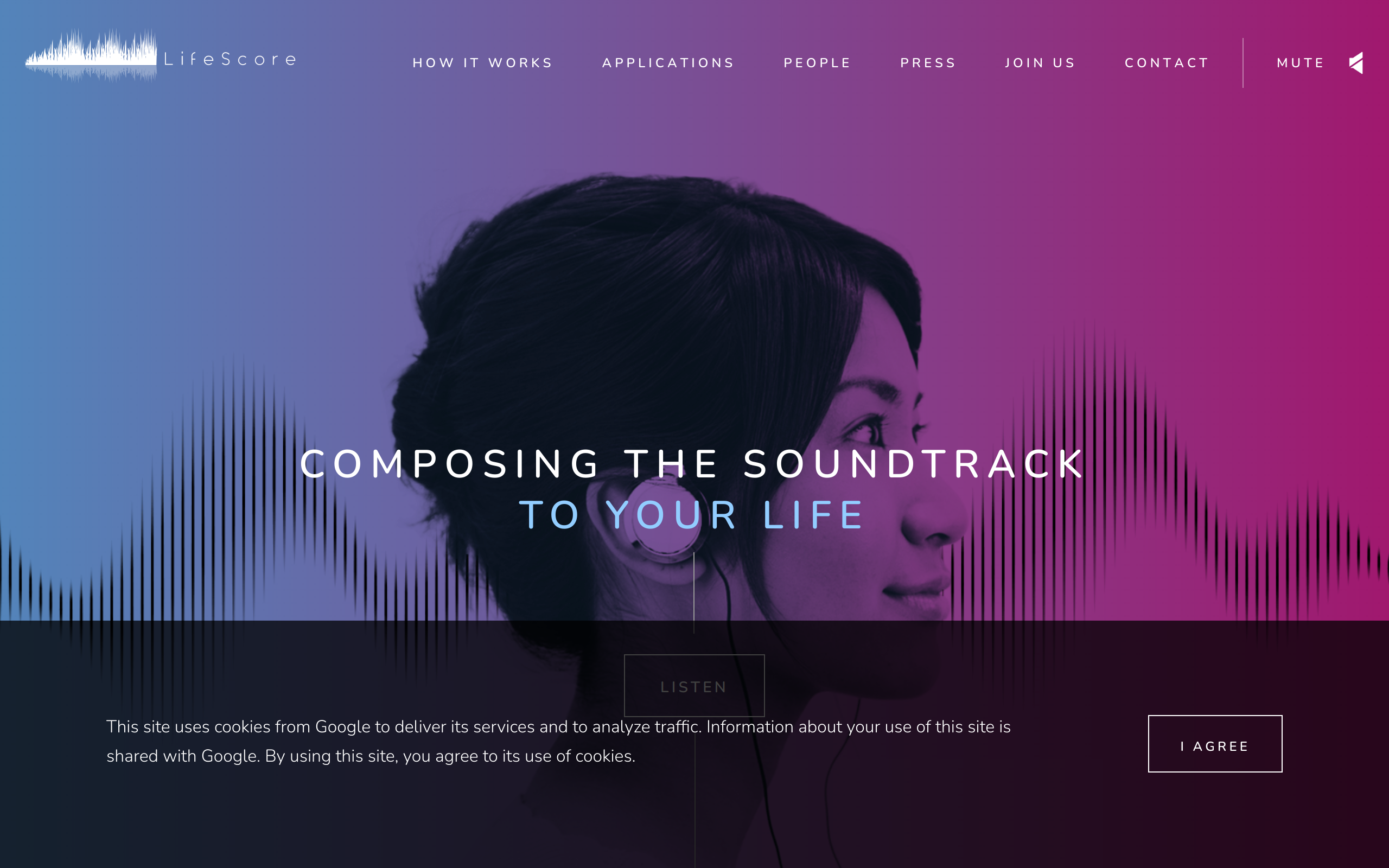Go to the Applications page
The height and width of the screenshot is (868, 1389).
tap(668, 62)
